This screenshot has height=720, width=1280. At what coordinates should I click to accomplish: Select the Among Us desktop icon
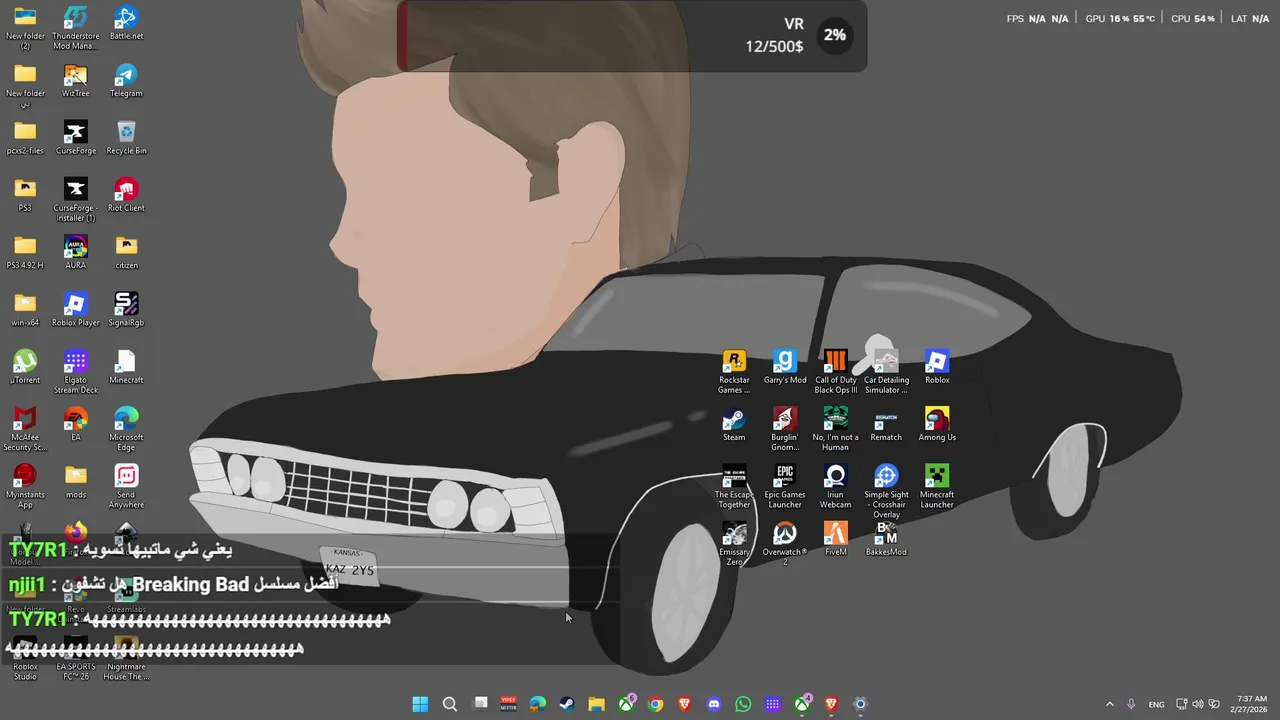[937, 424]
